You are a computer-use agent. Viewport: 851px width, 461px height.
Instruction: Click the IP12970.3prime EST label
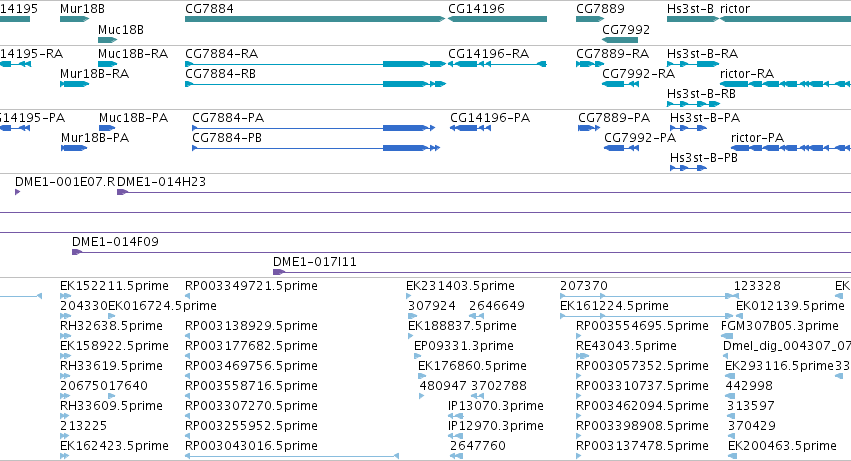coord(496,426)
